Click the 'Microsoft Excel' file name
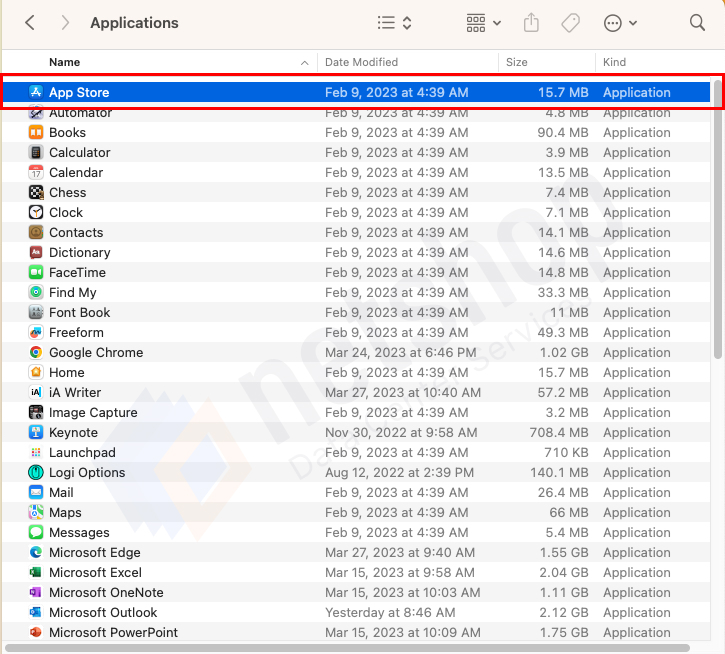The height and width of the screenshot is (654, 725). pyautogui.click(x=95, y=572)
